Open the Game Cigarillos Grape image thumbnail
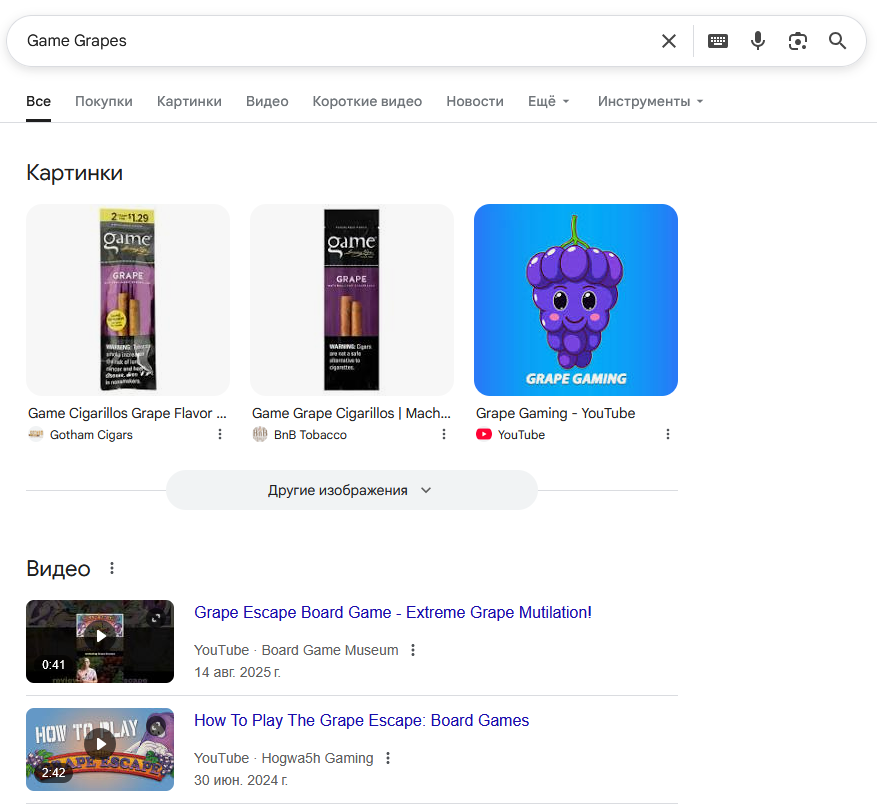This screenshot has width=877, height=812. coord(128,300)
